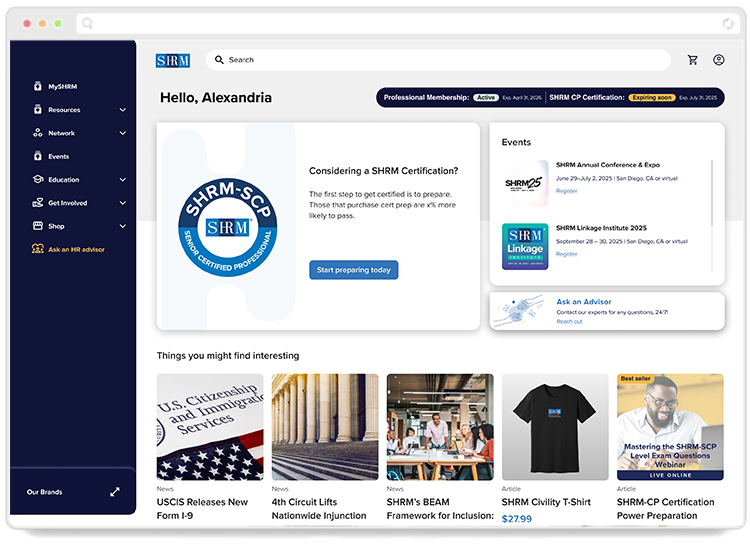This screenshot has height=550, width=750.
Task: Click the Events panel scrollbar
Action: (712, 193)
